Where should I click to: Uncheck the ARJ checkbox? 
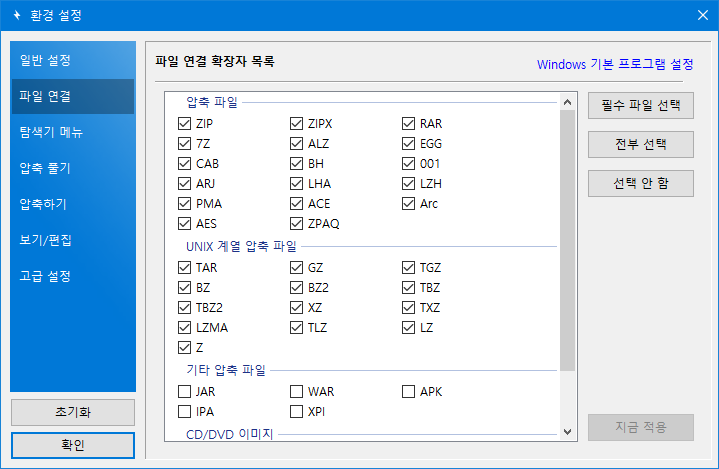[184, 183]
